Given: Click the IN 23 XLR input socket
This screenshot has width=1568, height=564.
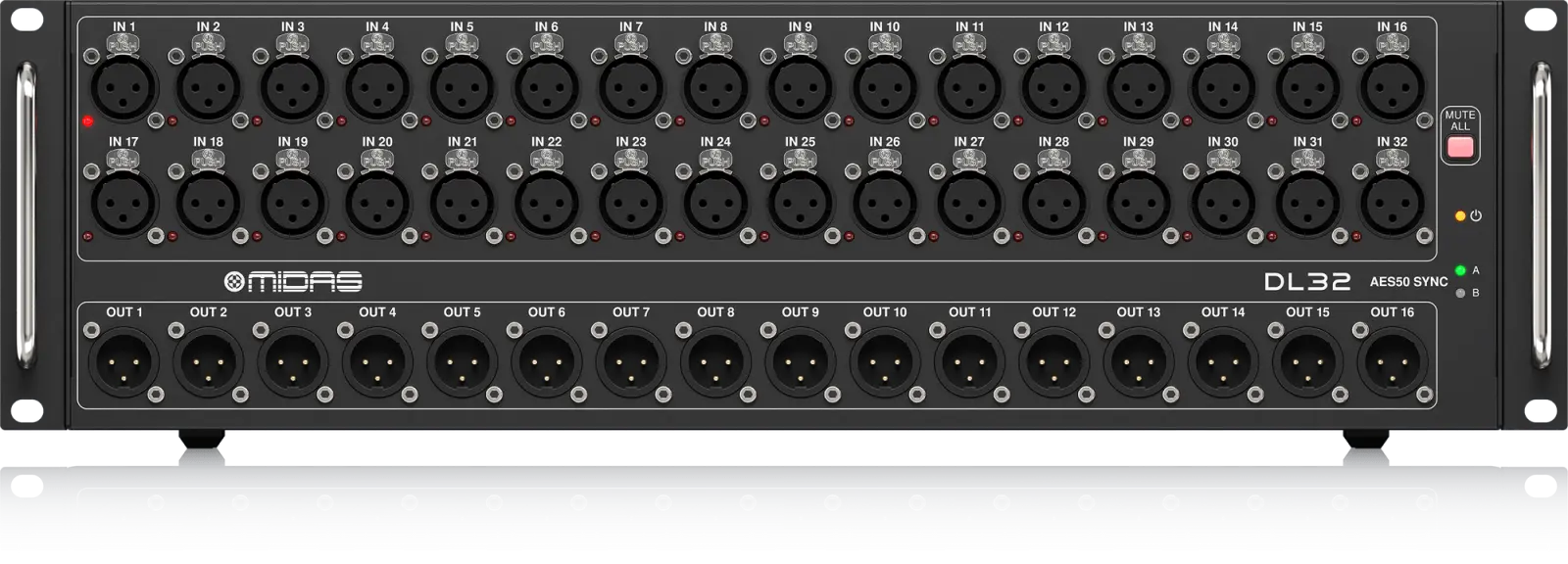Looking at the screenshot, I should [631, 203].
